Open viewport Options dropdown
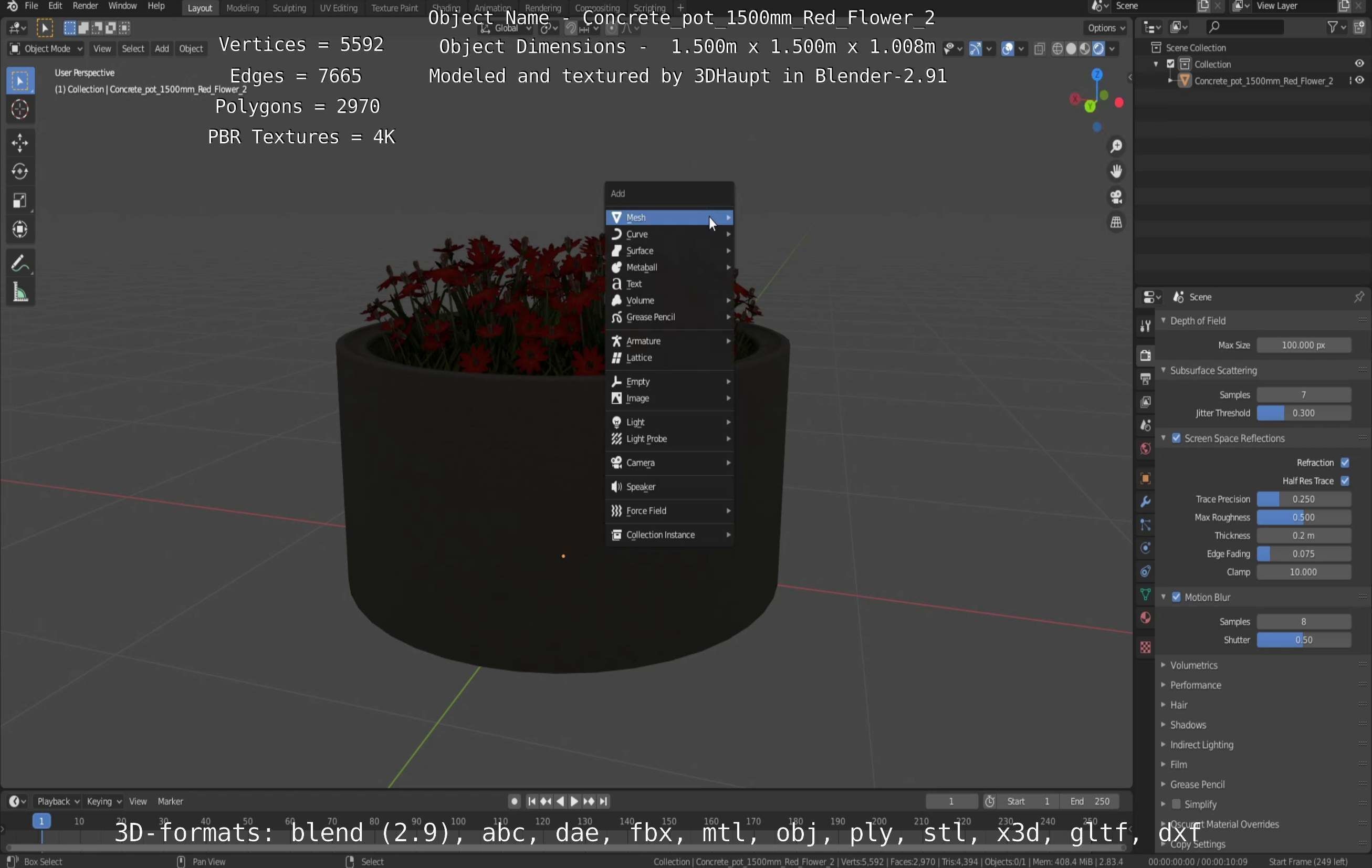The image size is (1372, 868). pyautogui.click(x=1105, y=28)
